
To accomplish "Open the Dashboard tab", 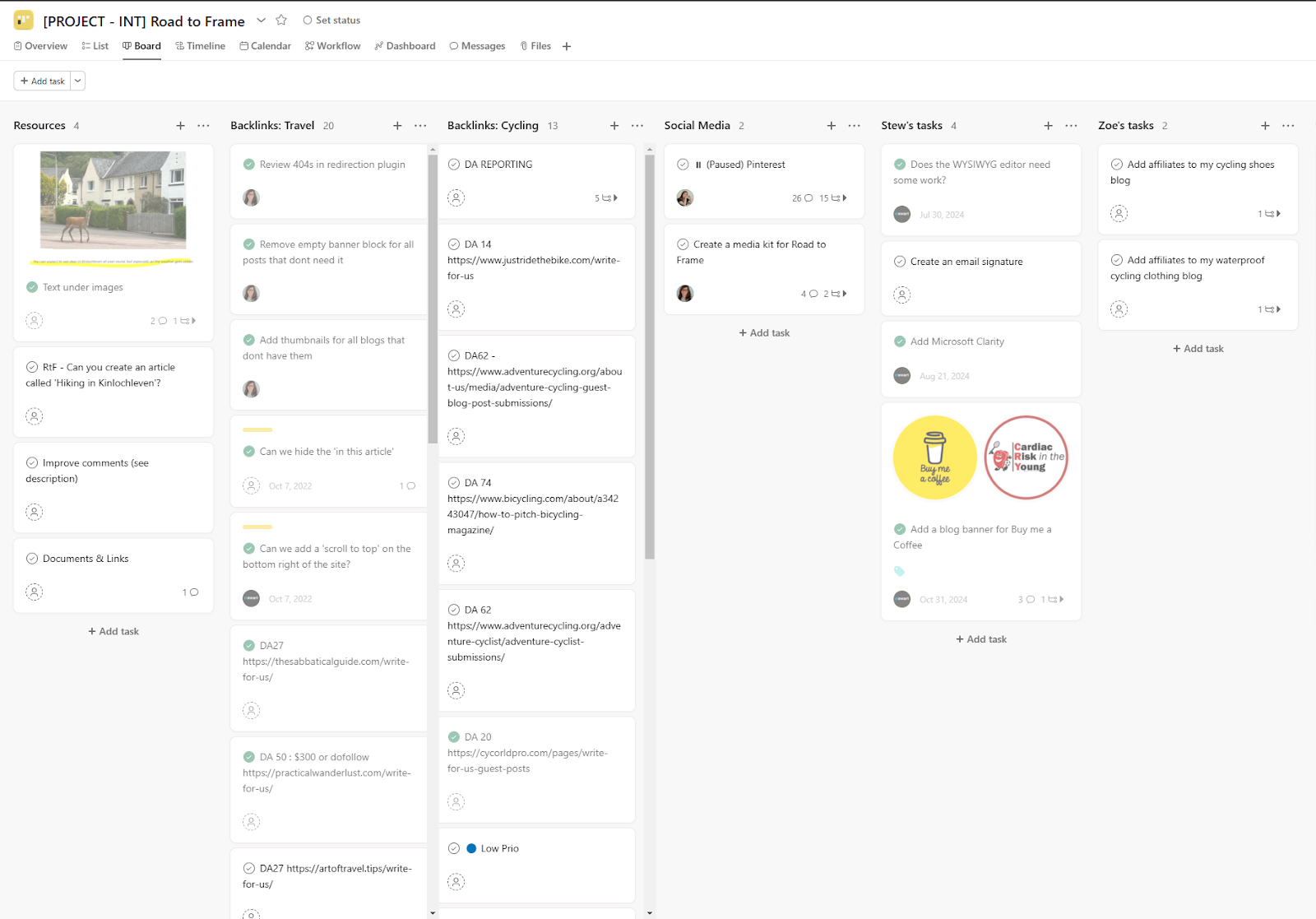I will (x=405, y=46).
